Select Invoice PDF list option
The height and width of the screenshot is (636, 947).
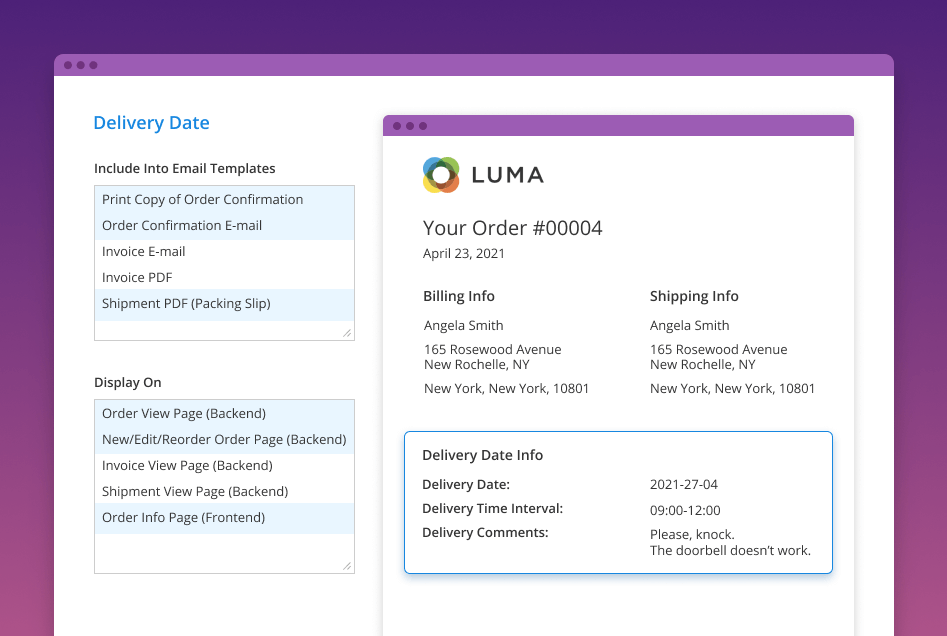click(x=137, y=277)
